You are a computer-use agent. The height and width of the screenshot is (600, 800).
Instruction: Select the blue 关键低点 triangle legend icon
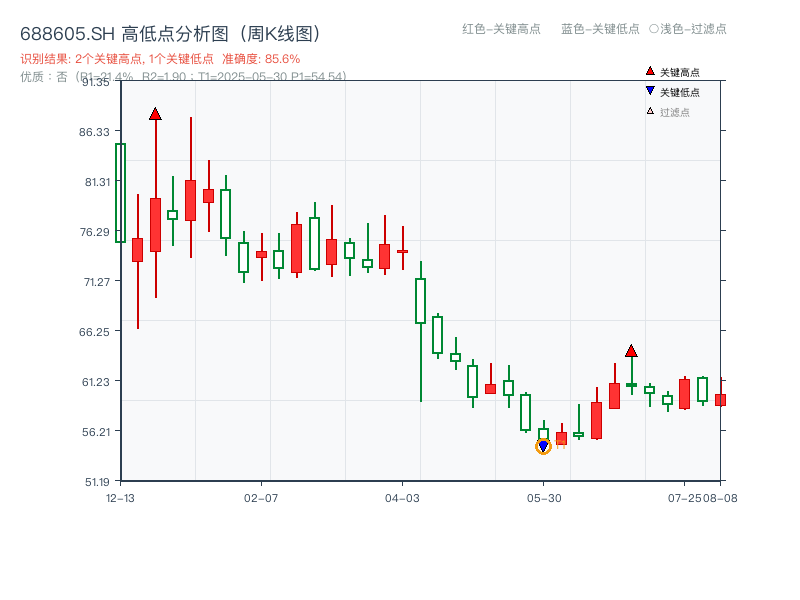coord(650,91)
